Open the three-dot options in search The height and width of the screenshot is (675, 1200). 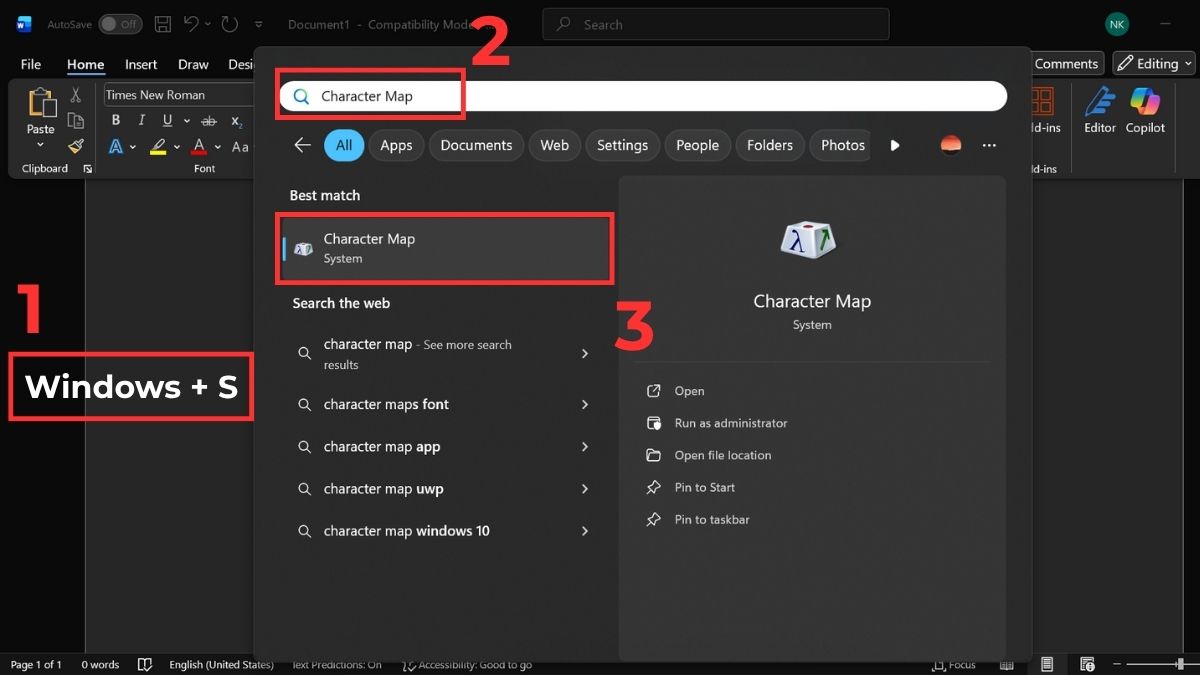click(989, 145)
